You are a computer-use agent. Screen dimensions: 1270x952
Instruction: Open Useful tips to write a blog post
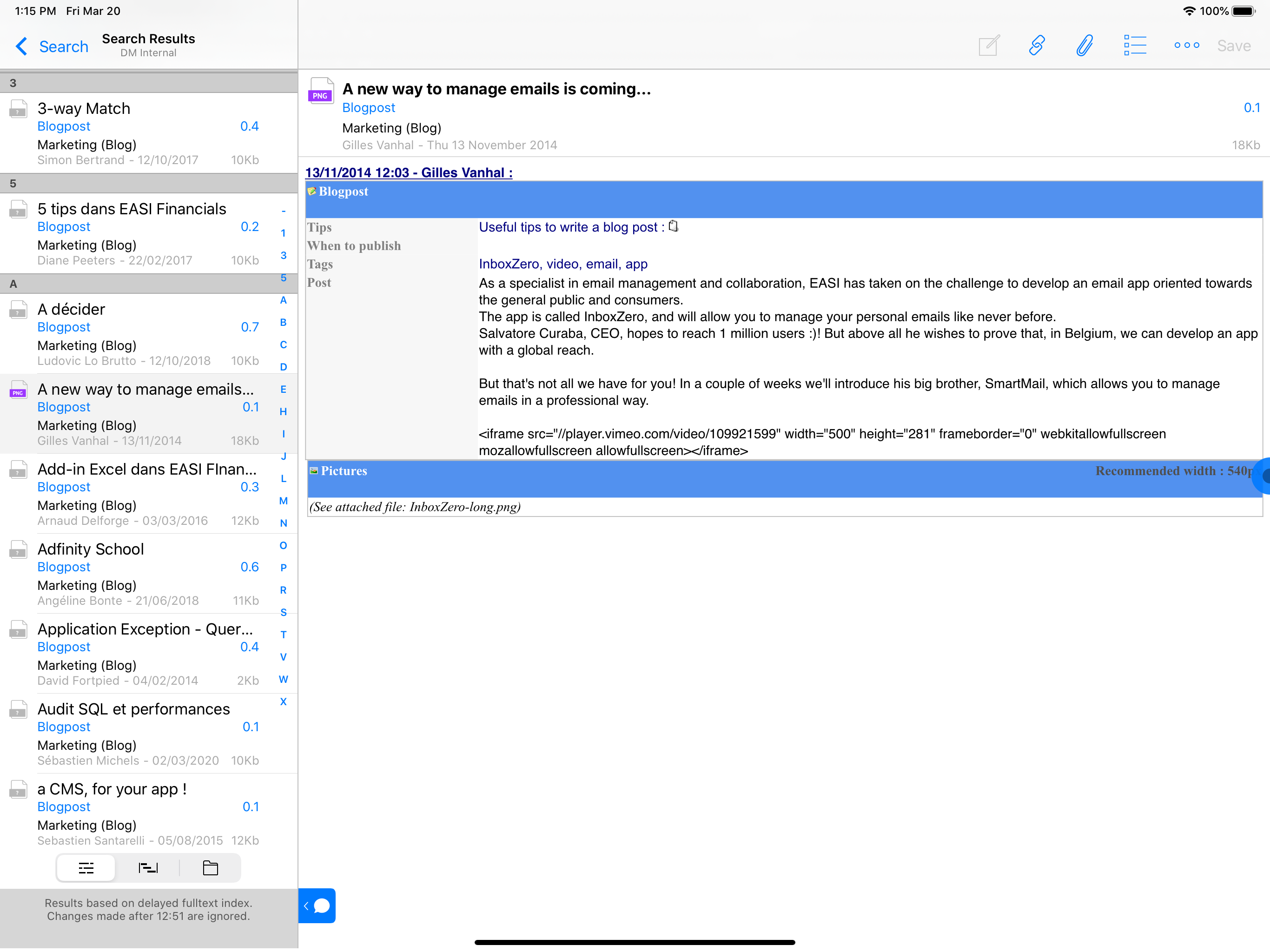(x=571, y=227)
